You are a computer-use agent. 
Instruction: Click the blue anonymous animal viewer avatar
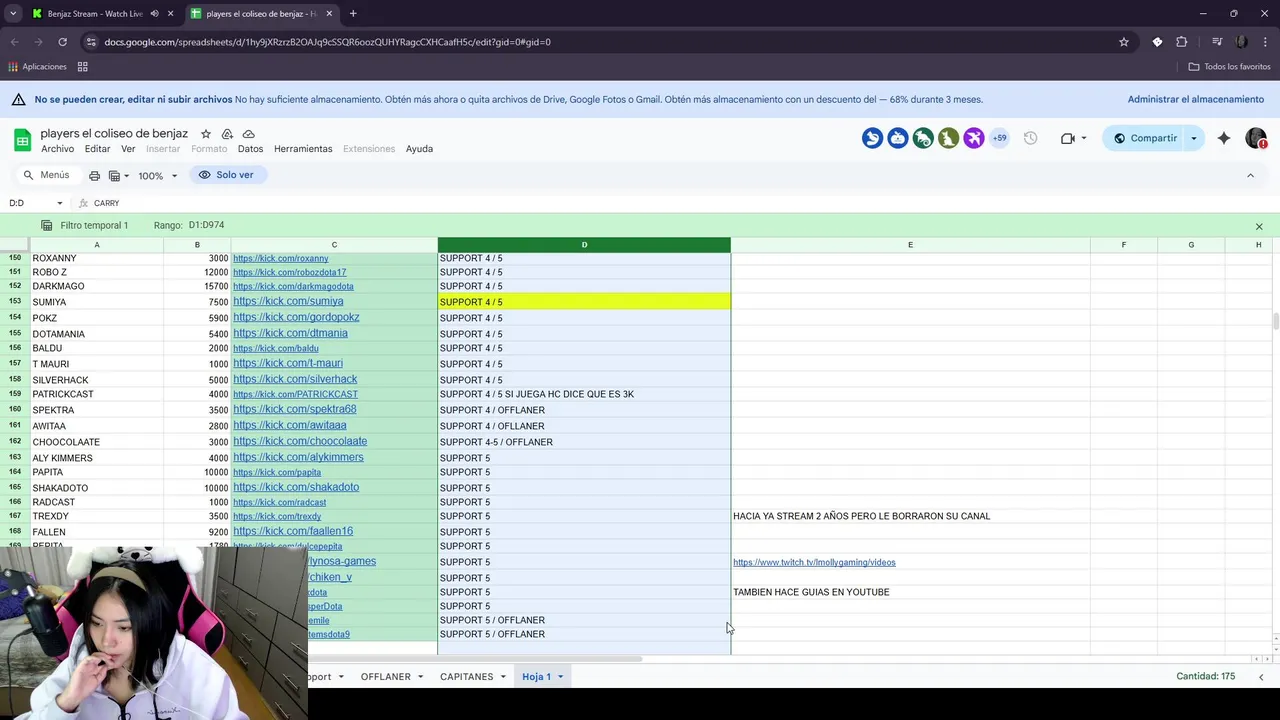tap(872, 138)
